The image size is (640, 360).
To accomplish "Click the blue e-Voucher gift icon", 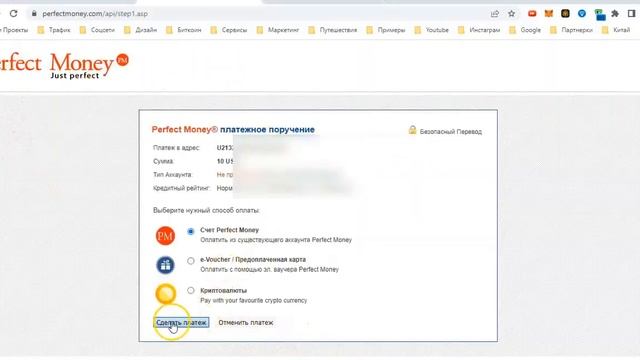I will pos(165,265).
